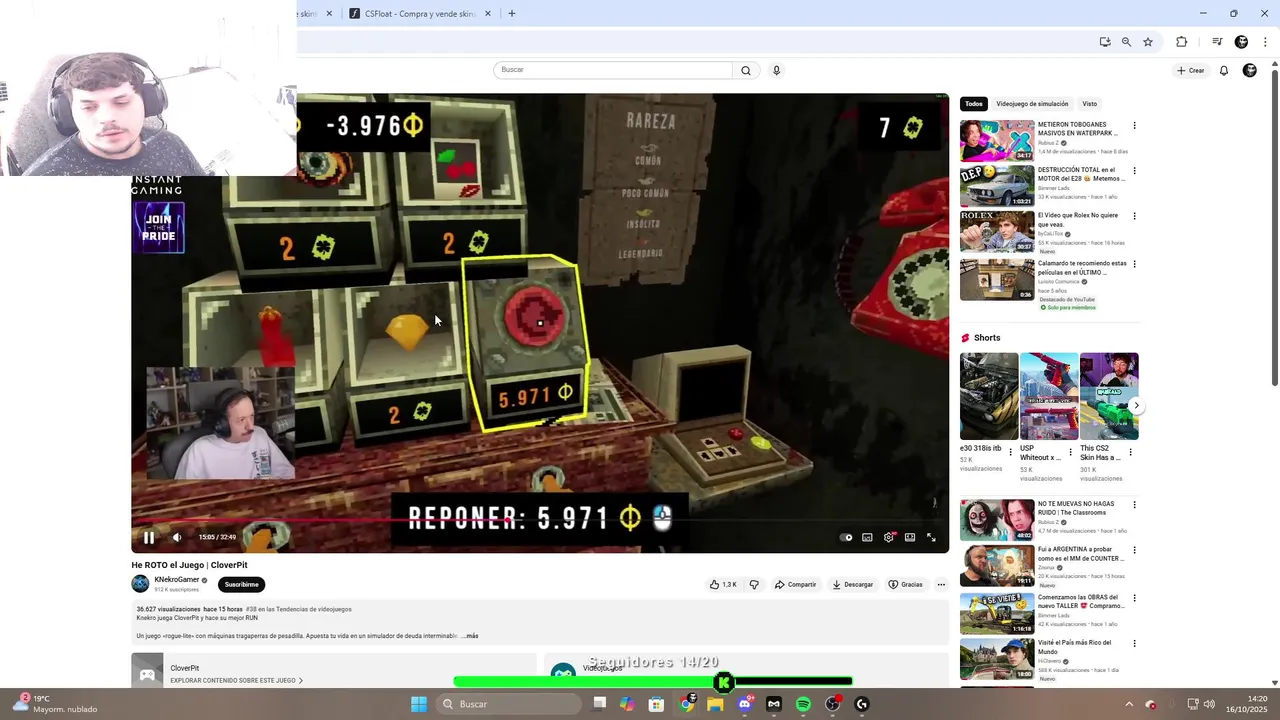Click the Descargar download button
The image size is (1280, 720).
tap(852, 584)
